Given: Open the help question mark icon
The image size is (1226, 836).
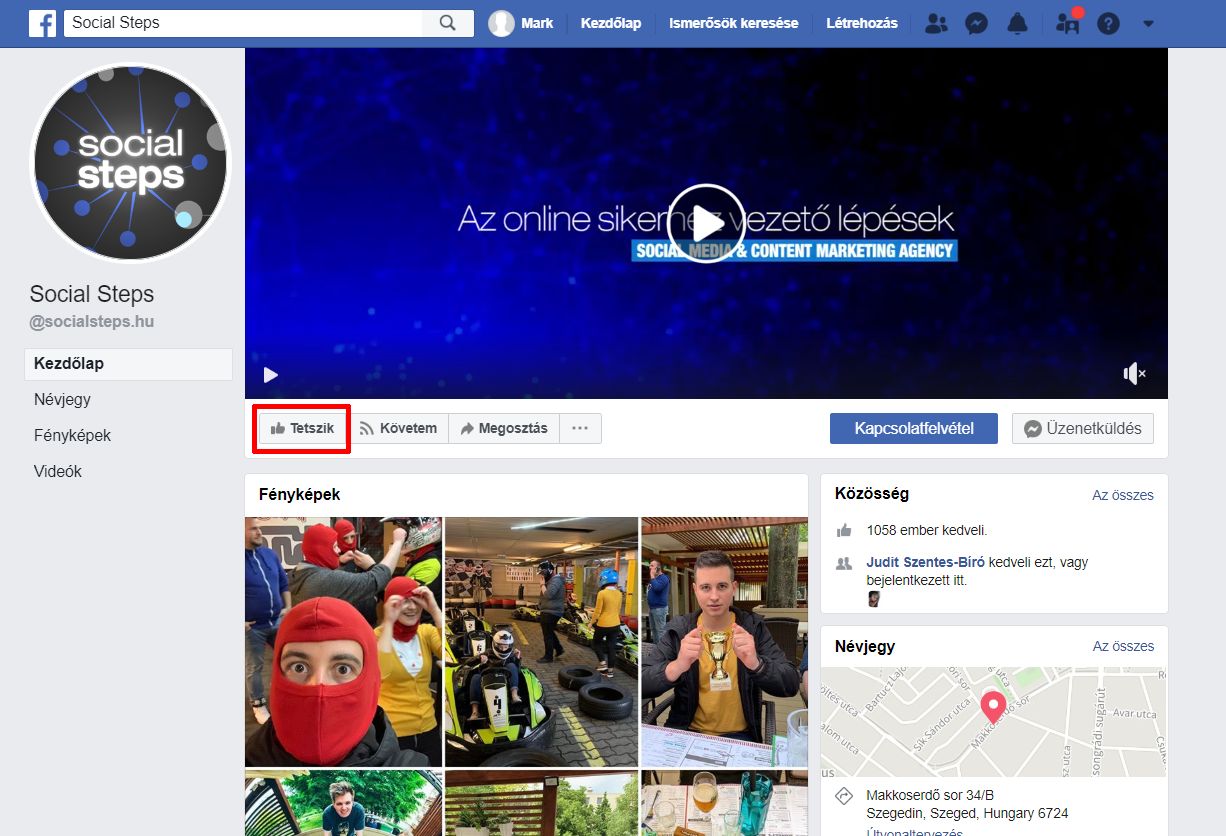Looking at the screenshot, I should [x=1108, y=24].
